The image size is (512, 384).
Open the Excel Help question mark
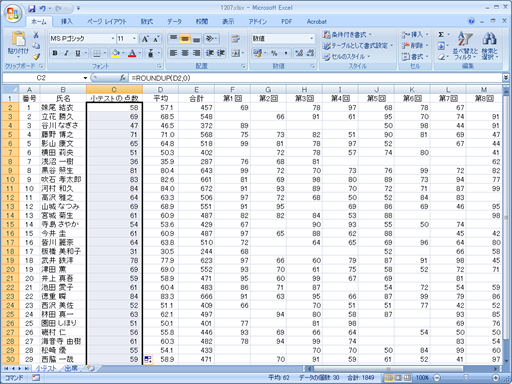pyautogui.click(x=471, y=21)
